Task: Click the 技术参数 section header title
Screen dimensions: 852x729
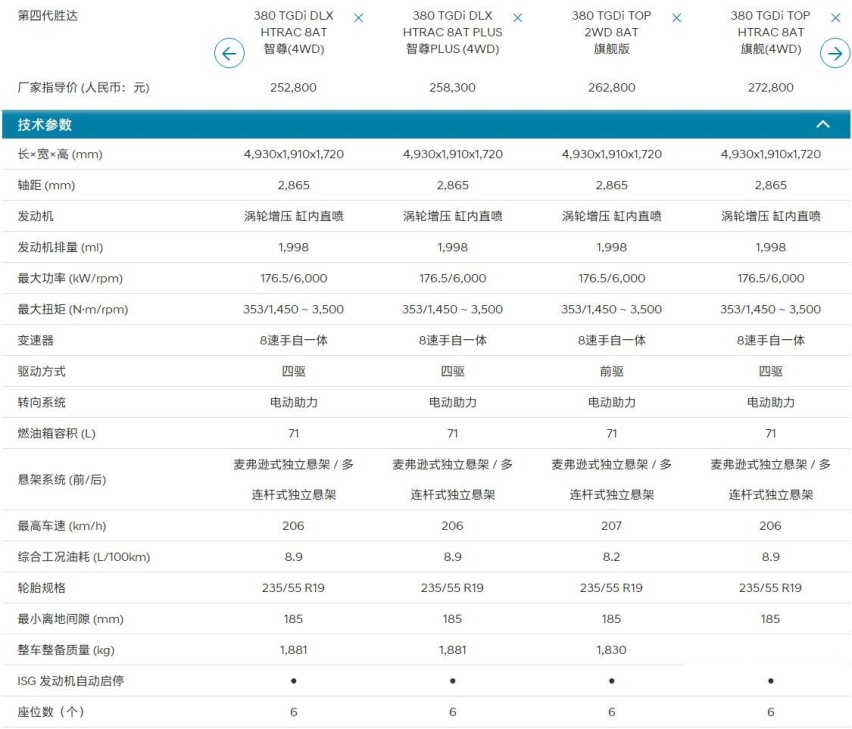Action: tap(45, 124)
